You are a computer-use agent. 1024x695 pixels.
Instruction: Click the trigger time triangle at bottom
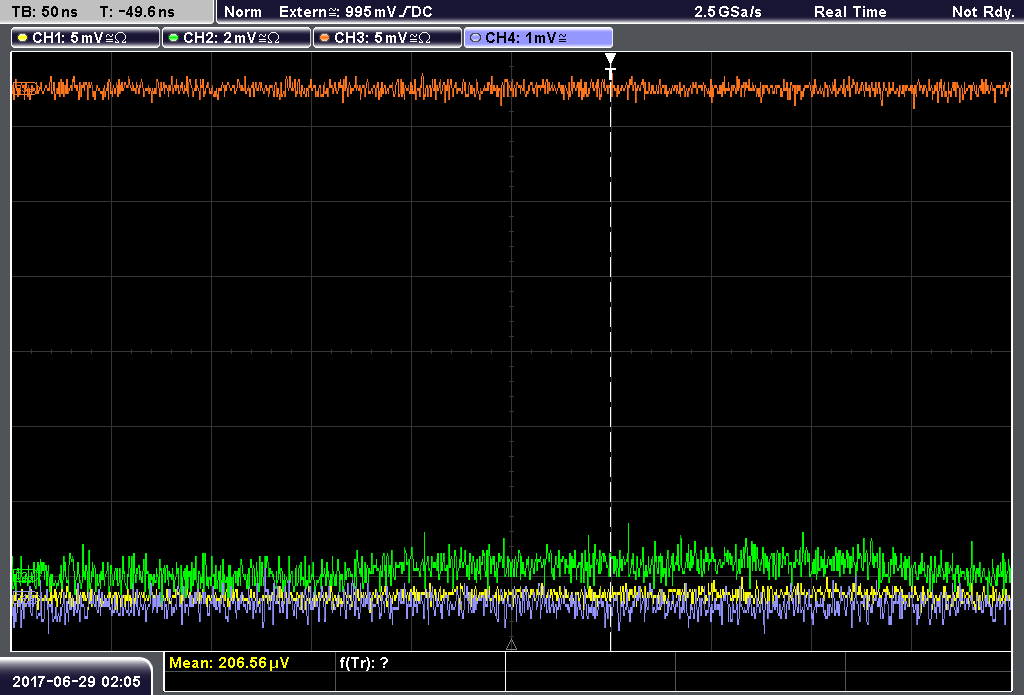(511, 645)
